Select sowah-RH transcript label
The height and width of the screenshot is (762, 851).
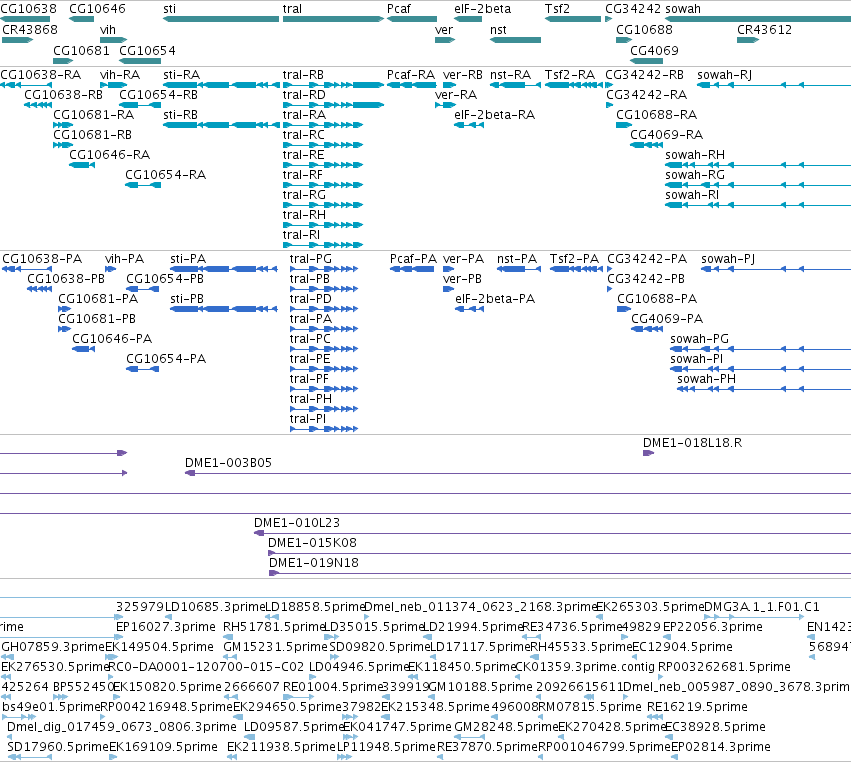(x=695, y=155)
